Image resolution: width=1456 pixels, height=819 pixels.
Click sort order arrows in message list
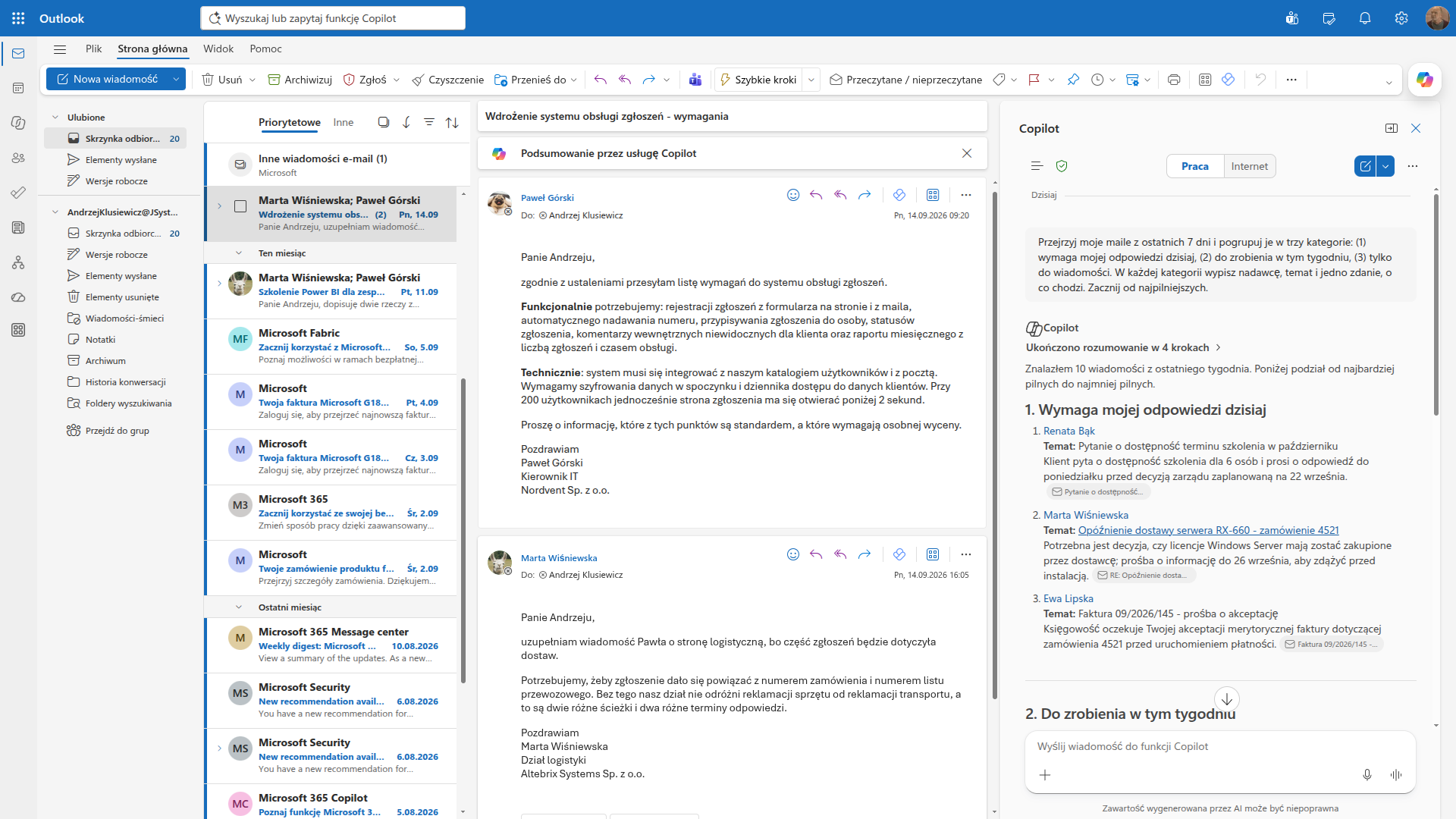(x=452, y=122)
